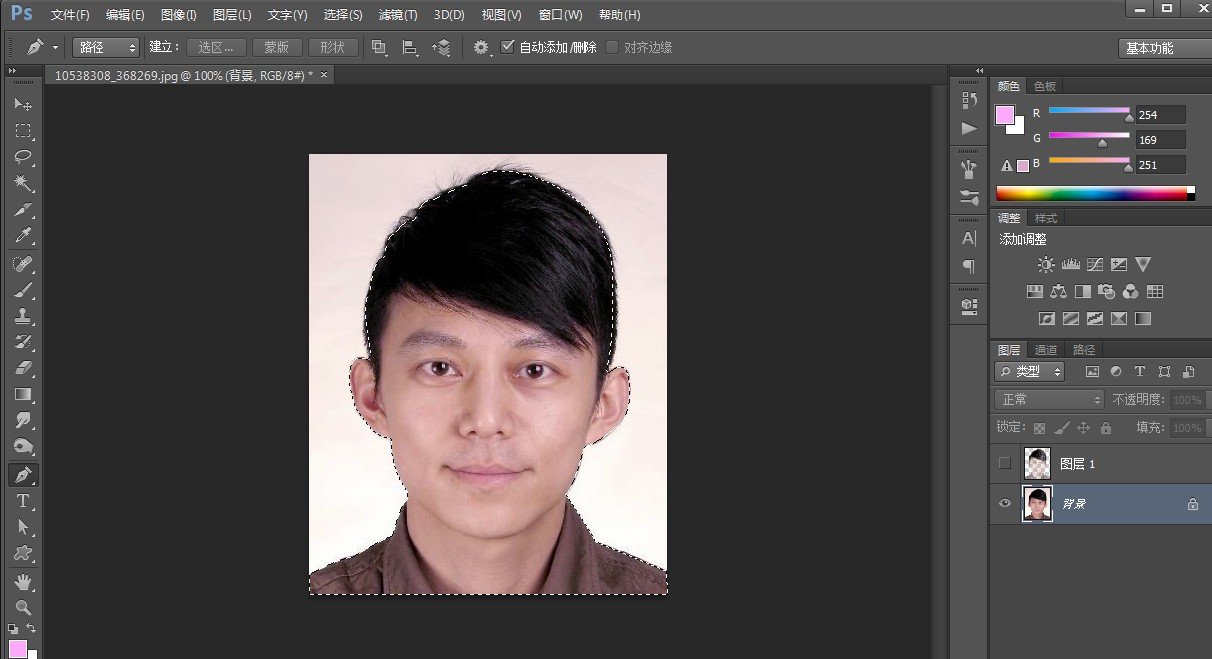This screenshot has width=1212, height=659.
Task: Select the Brush tool
Action: pyautogui.click(x=24, y=291)
